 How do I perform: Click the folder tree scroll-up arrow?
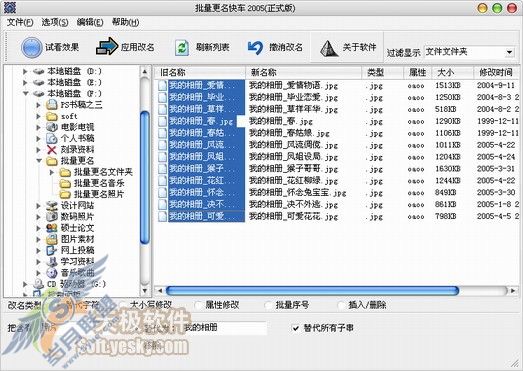(x=145, y=71)
